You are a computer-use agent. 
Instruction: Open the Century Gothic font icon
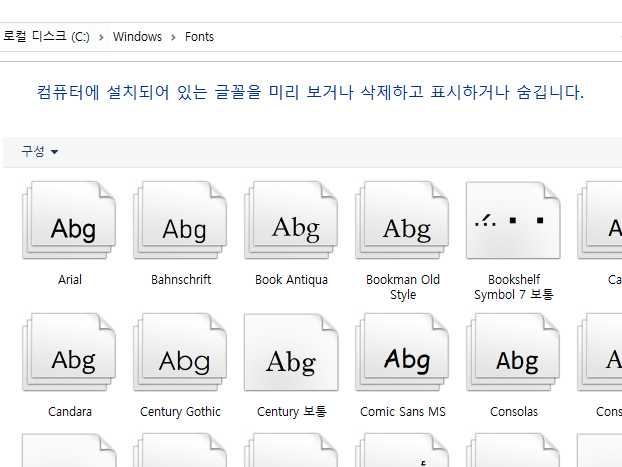click(180, 352)
